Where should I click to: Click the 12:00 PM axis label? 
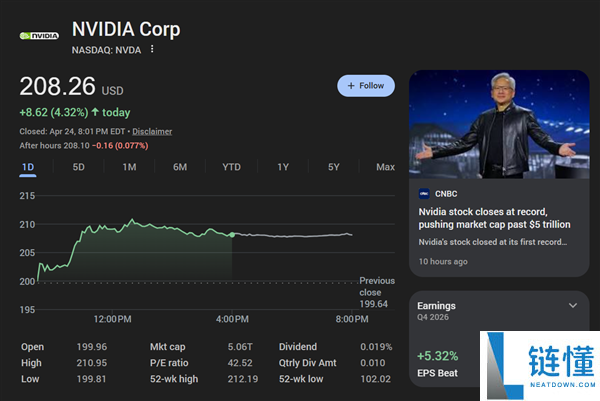[x=112, y=319]
